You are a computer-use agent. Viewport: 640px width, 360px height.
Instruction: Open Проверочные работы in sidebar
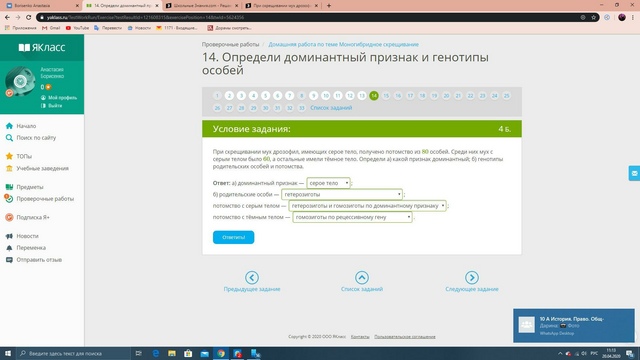(x=45, y=199)
